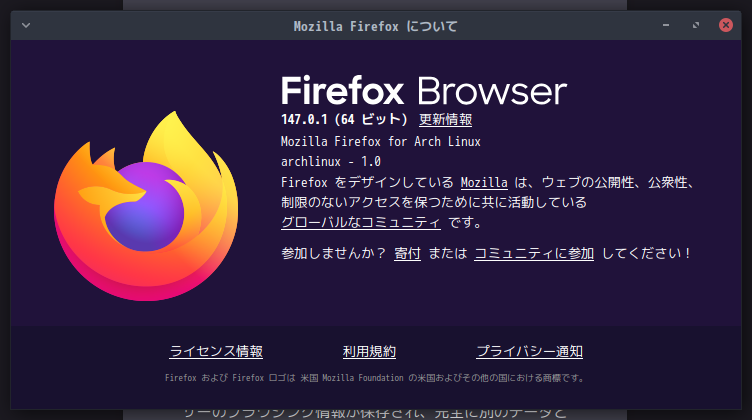The height and width of the screenshot is (420, 752).
Task: Open the ライセンス情報 licensing link
Action: click(216, 351)
